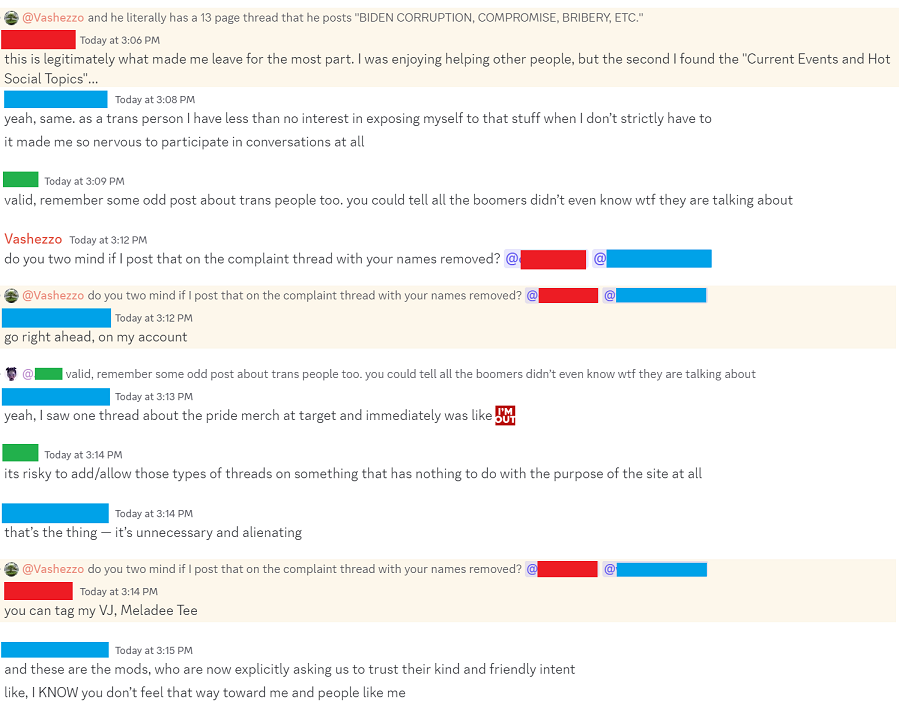Click the blue-redacted username at 3:08 PM
This screenshot has width=899, height=714.
[x=56, y=99]
